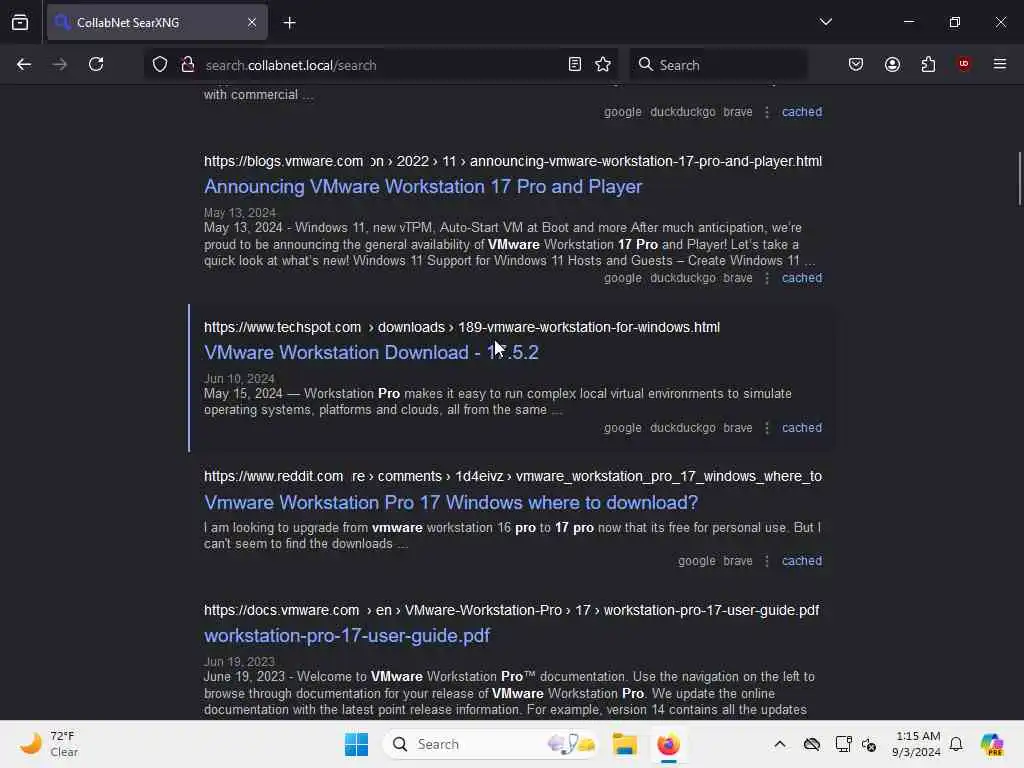The image size is (1024, 768).
Task: Click the page vertical scrollbar thumb
Action: (x=1019, y=178)
